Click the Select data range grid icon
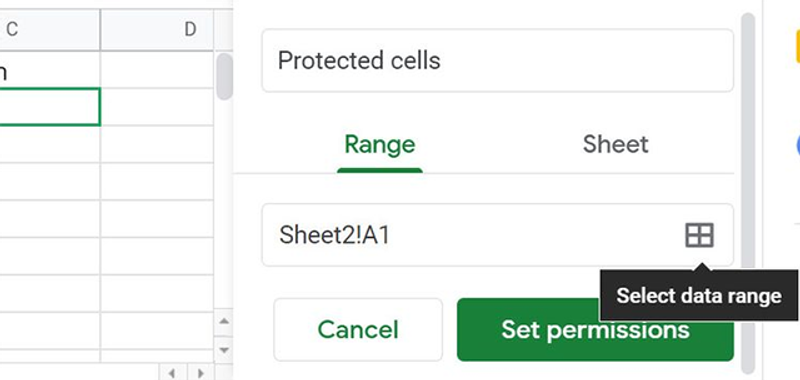800x380 pixels. pos(699,236)
